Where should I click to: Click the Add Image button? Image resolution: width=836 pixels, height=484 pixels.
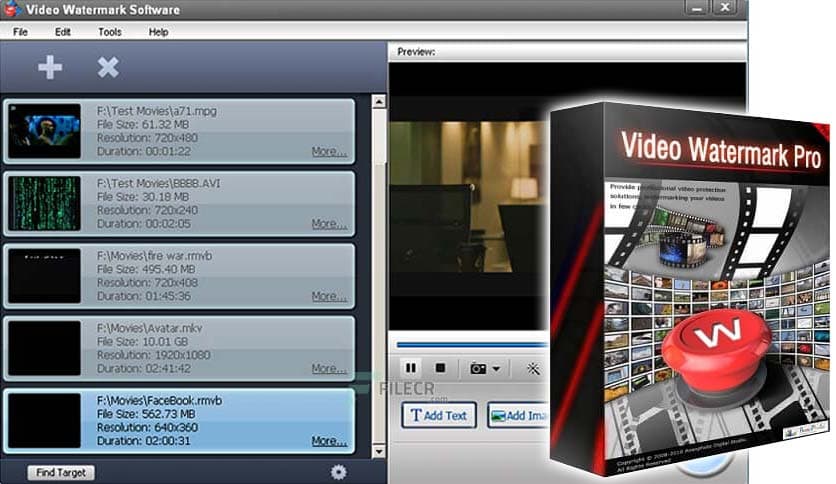(x=519, y=415)
